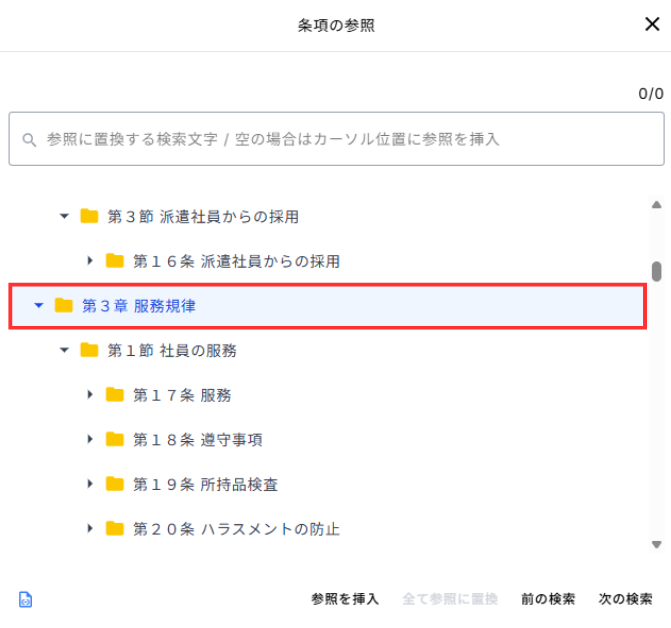Click the folder icon of 第20条 ハラスメントの防止
Image resolution: width=671 pixels, height=628 pixels.
click(115, 528)
